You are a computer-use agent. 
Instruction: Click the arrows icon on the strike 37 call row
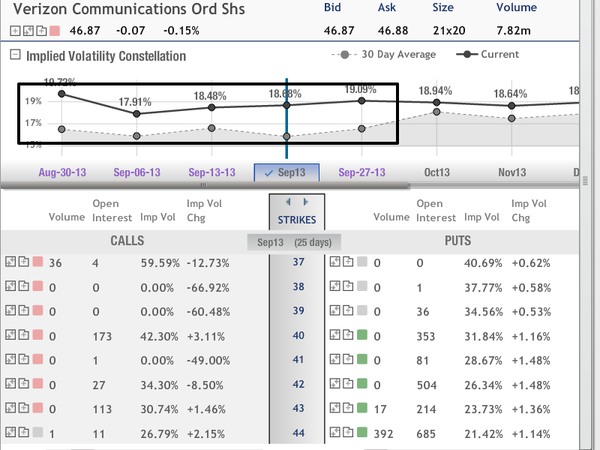11,262
